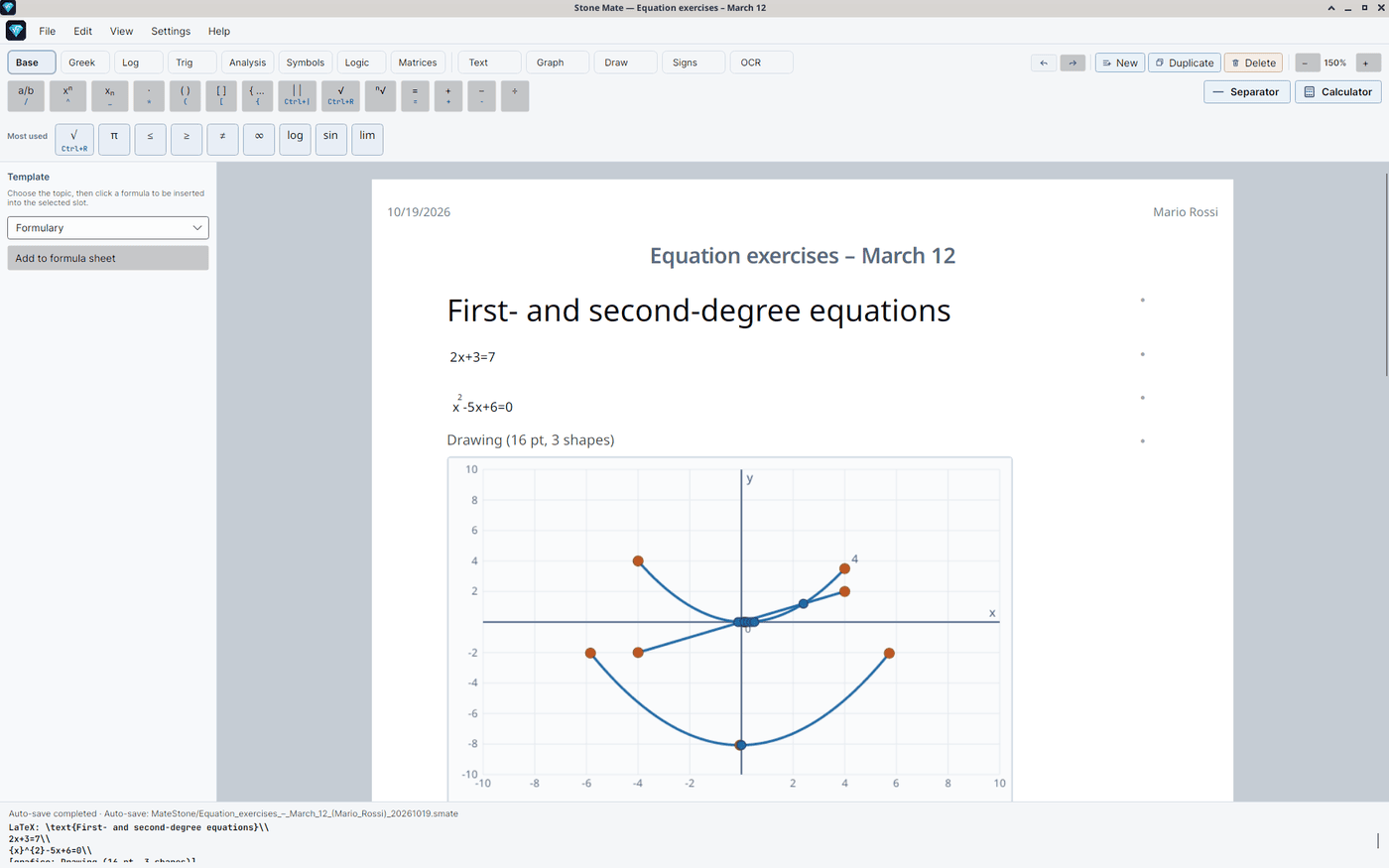Screen dimensions: 1389x868
Task: Create a new line with New
Action: [1120, 62]
